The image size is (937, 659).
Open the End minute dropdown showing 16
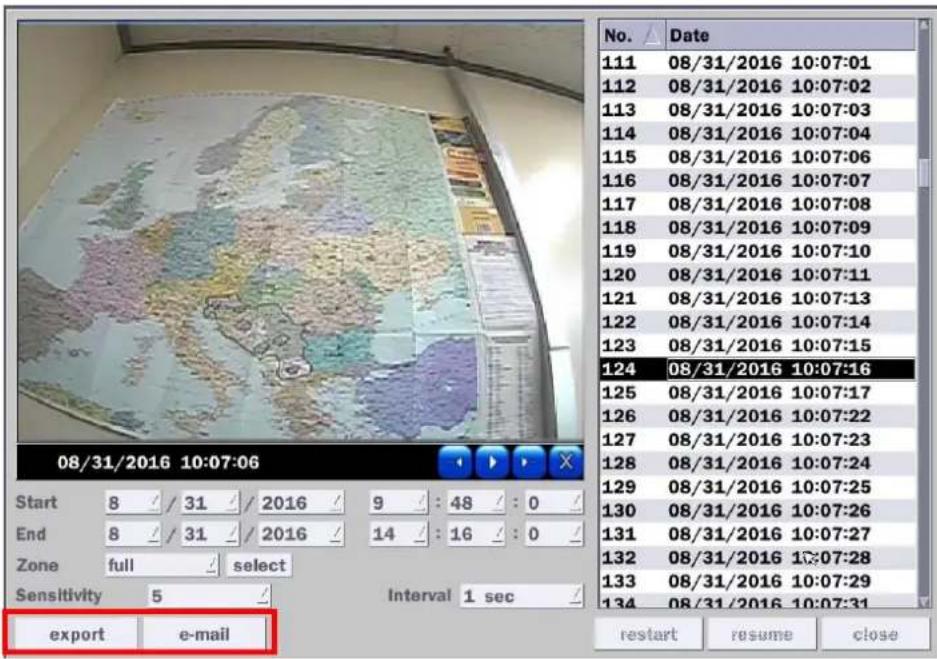(476, 534)
